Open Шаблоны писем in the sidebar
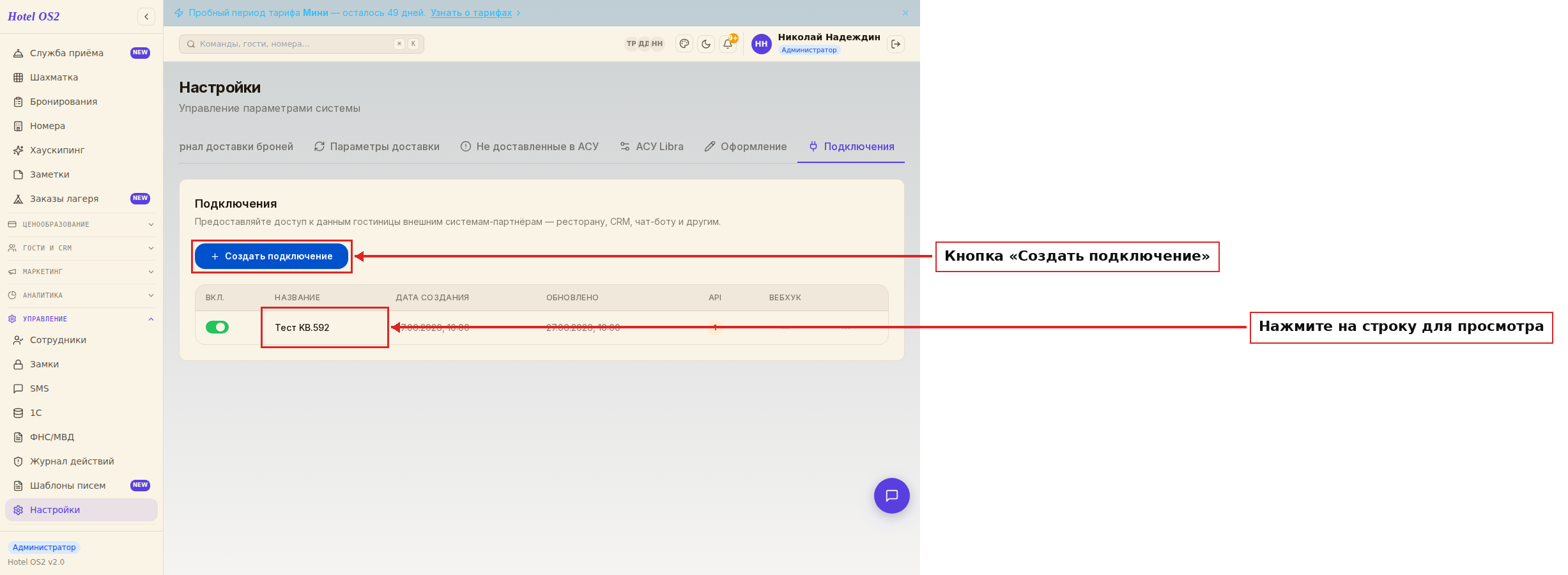Image resolution: width=1568 pixels, height=575 pixels. click(81, 486)
